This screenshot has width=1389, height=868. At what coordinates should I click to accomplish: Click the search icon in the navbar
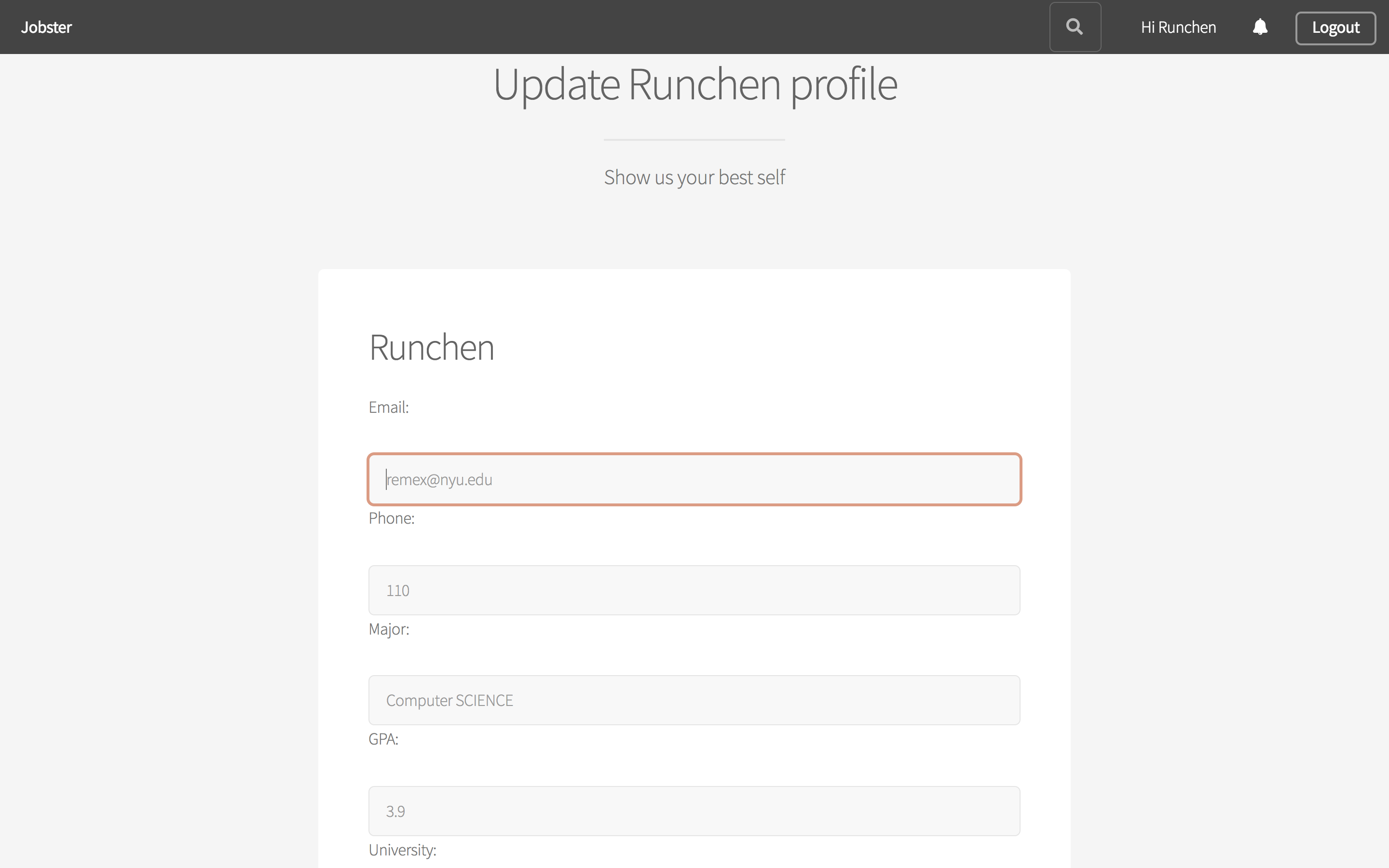1075,27
